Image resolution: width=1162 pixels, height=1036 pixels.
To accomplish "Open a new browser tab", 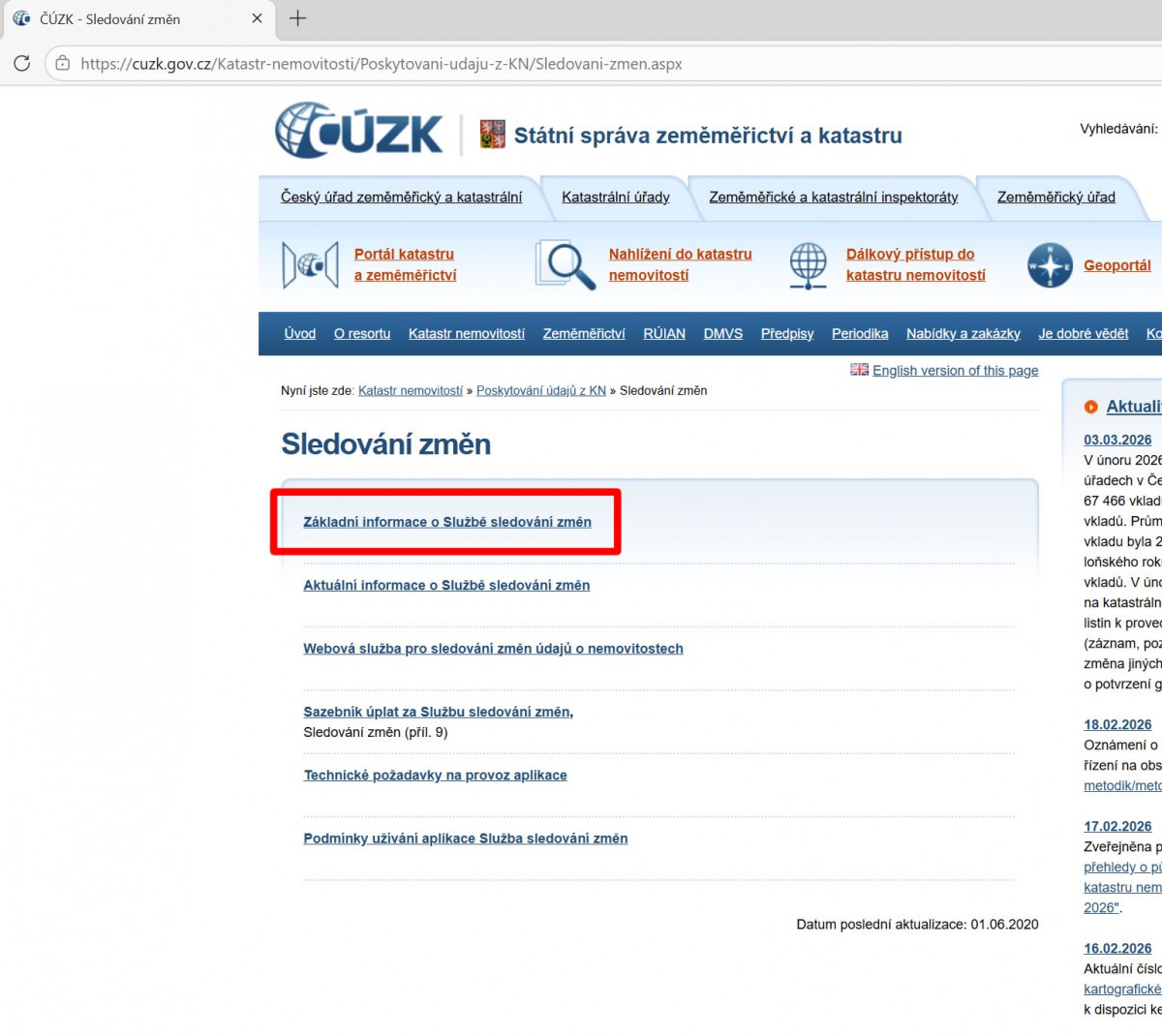I will (x=298, y=18).
